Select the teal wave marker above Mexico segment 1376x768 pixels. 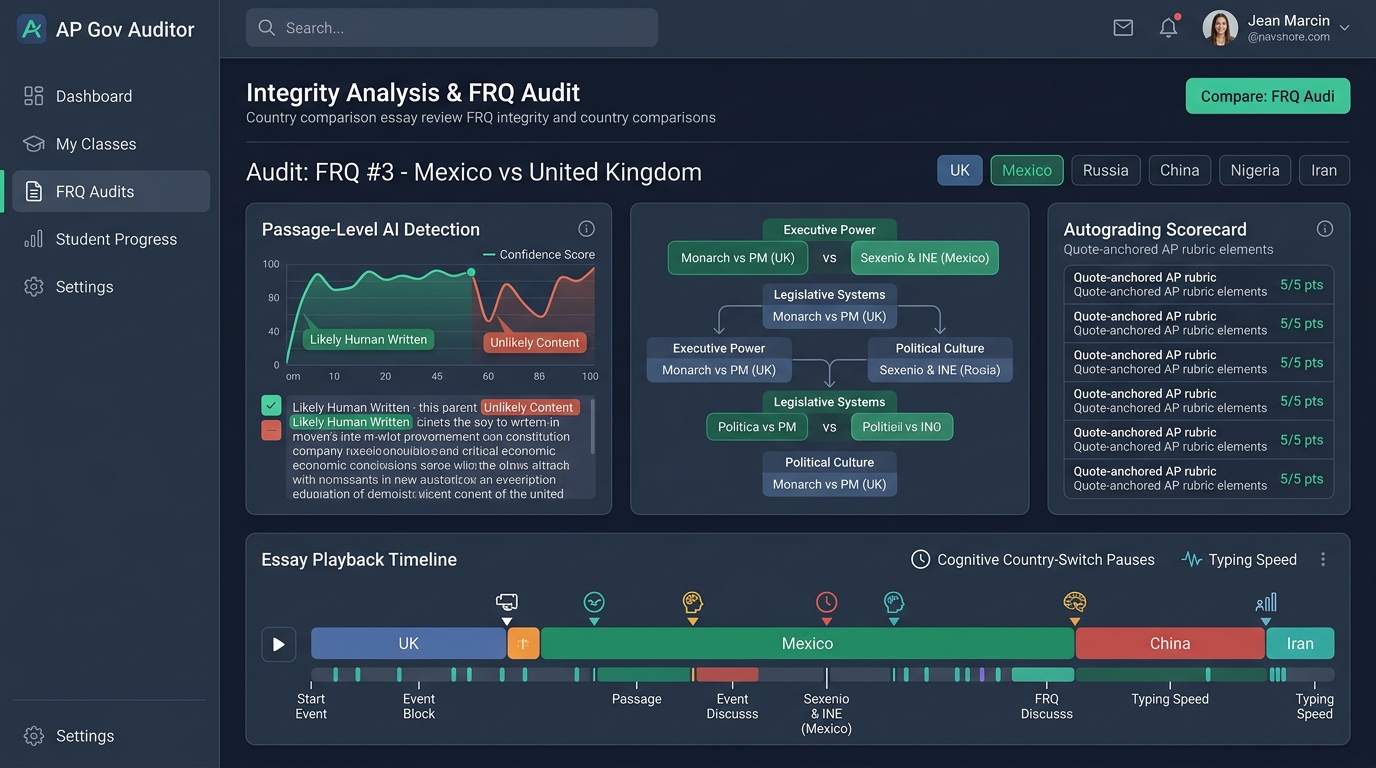594,602
